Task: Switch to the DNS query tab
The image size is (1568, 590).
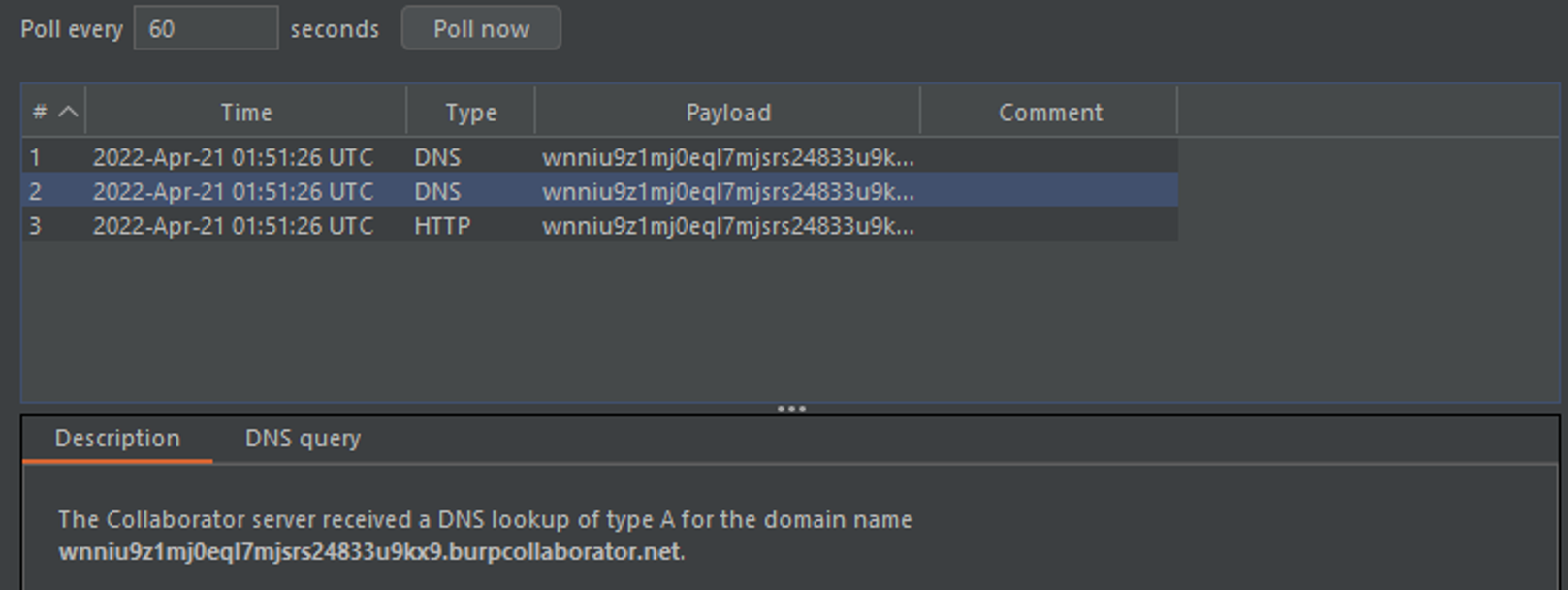Action: click(x=303, y=439)
